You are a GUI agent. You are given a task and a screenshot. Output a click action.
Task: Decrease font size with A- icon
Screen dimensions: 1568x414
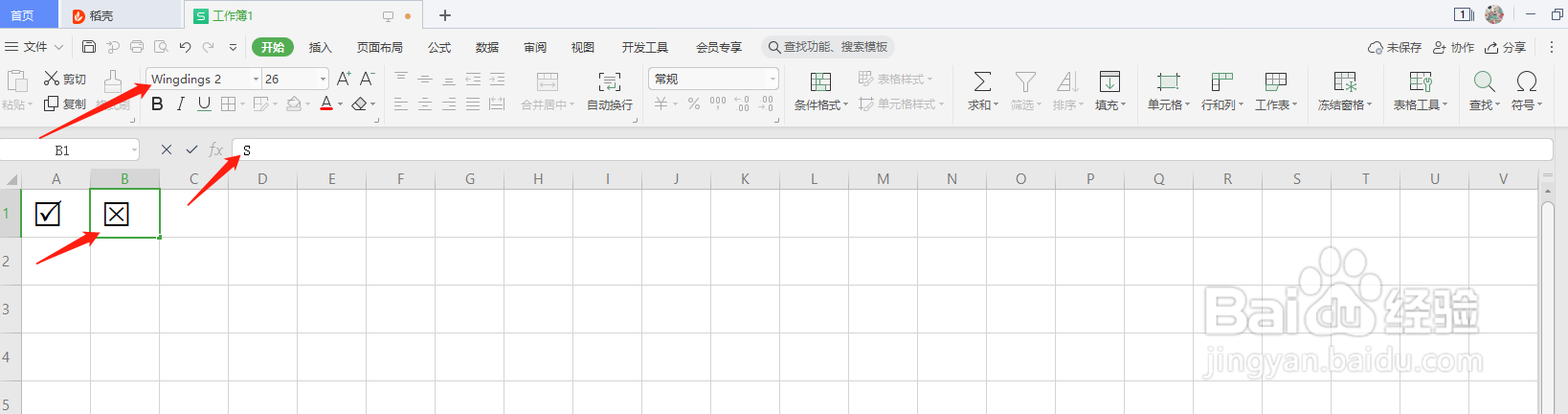pos(367,79)
